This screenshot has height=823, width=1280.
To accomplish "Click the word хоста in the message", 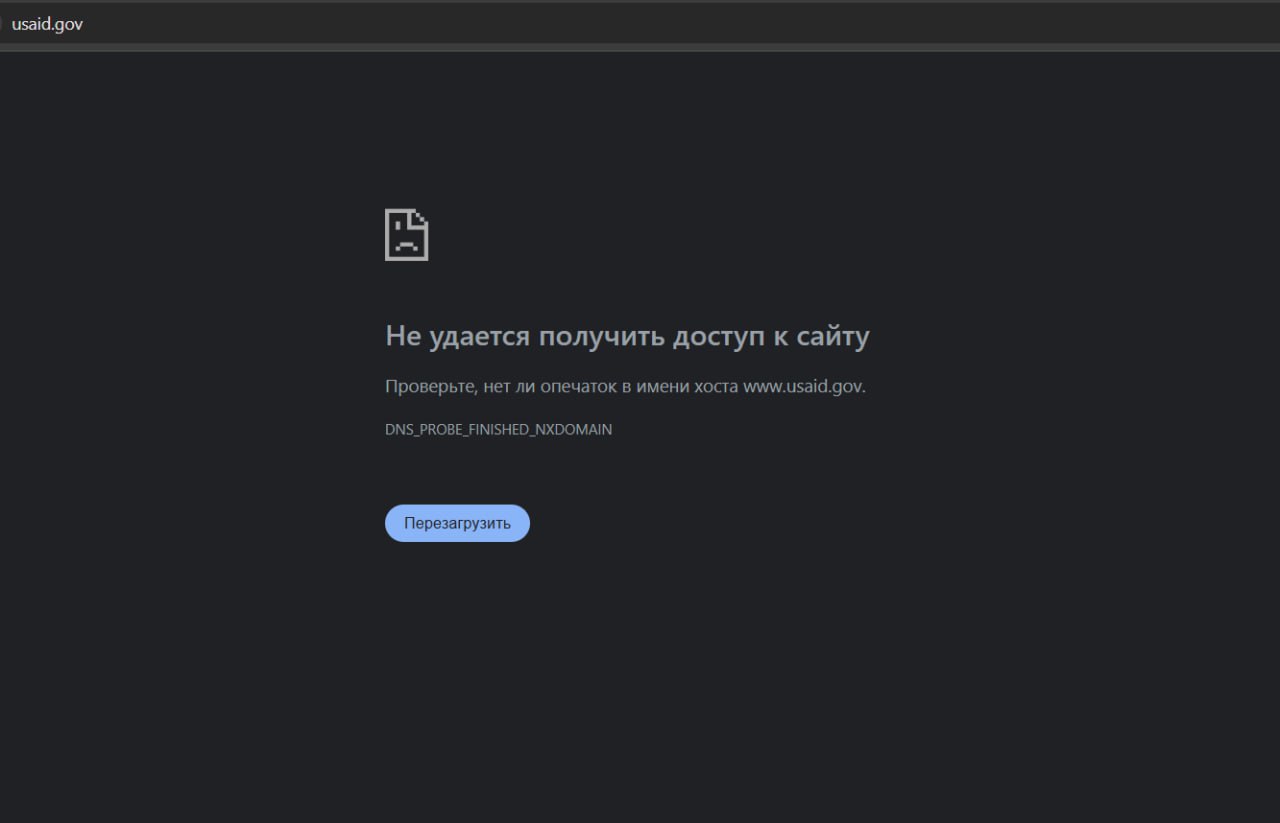I will (715, 387).
